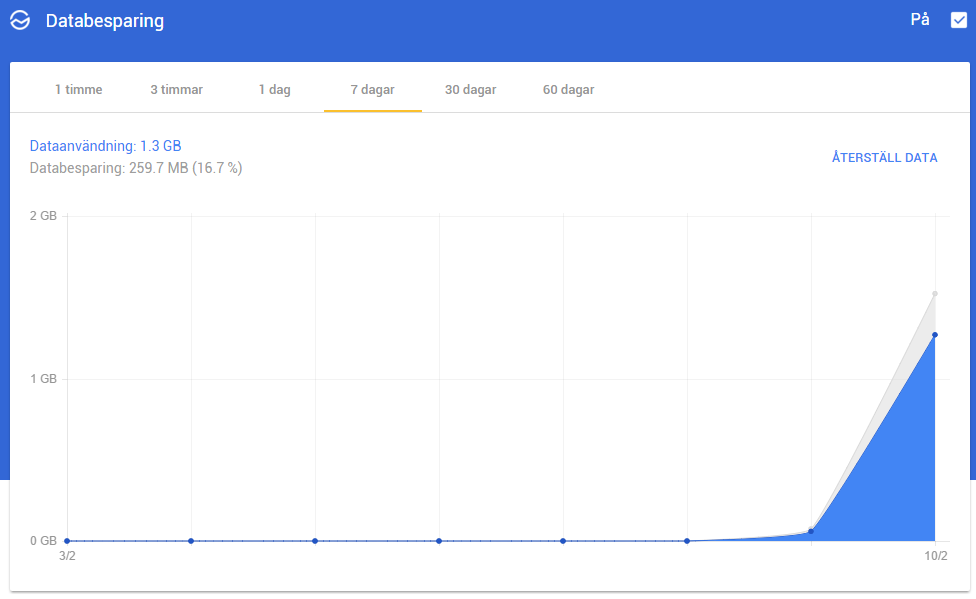Screen dimensions: 976x599
Task: Select the 7 dagar tab
Action: point(372,90)
